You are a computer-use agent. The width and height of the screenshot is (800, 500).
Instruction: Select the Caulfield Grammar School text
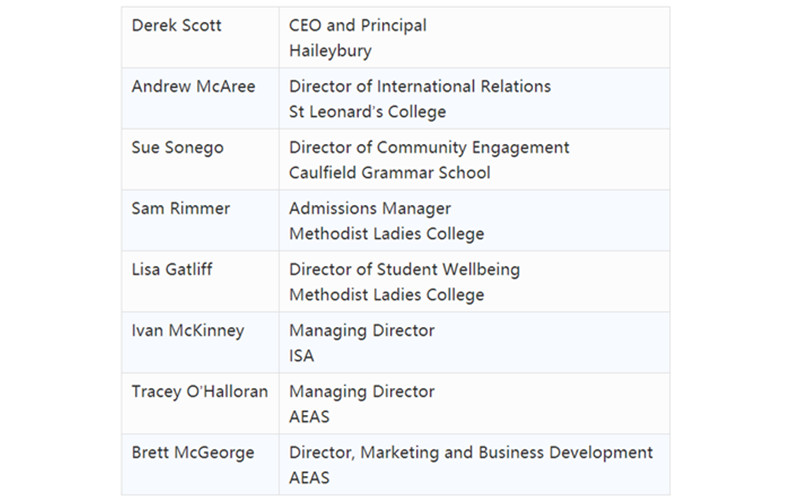click(389, 172)
